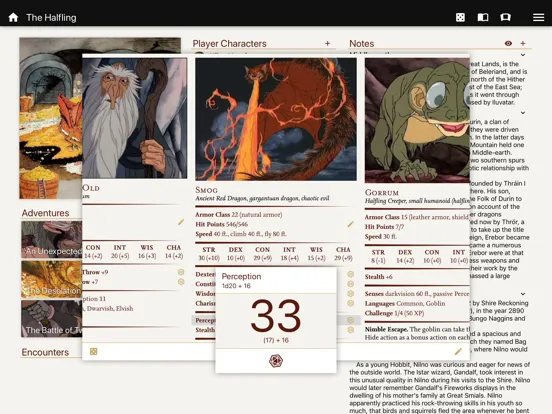Click Gorrum's Nimble Escape trait
This screenshot has height=414, width=552.
tap(417, 333)
